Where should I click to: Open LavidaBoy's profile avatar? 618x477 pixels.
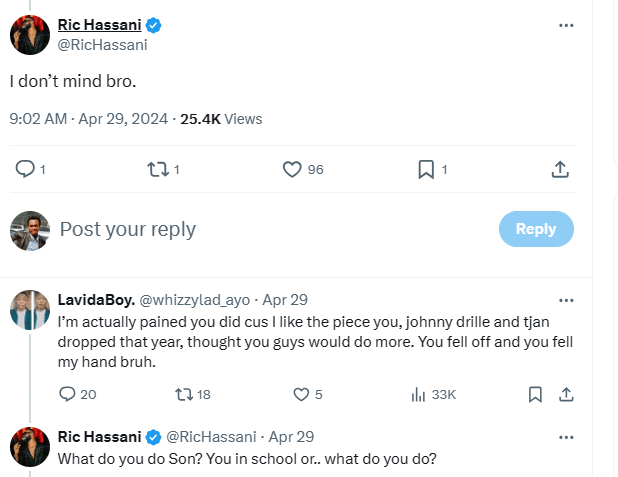[x=30, y=310]
